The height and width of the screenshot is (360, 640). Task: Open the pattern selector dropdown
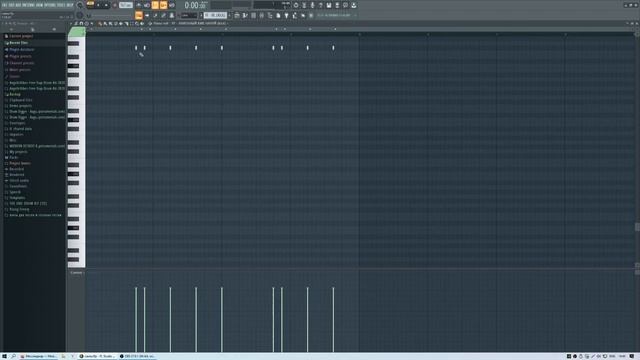[x=215, y=15]
